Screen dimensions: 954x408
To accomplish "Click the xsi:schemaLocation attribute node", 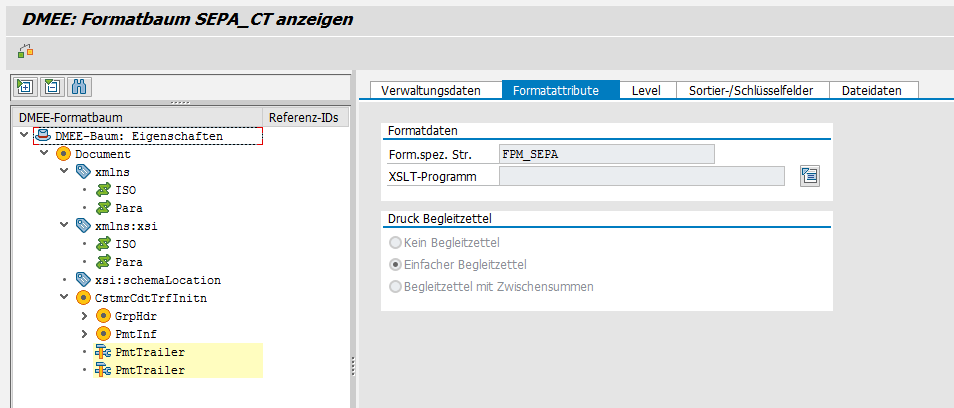I will pos(167,280).
